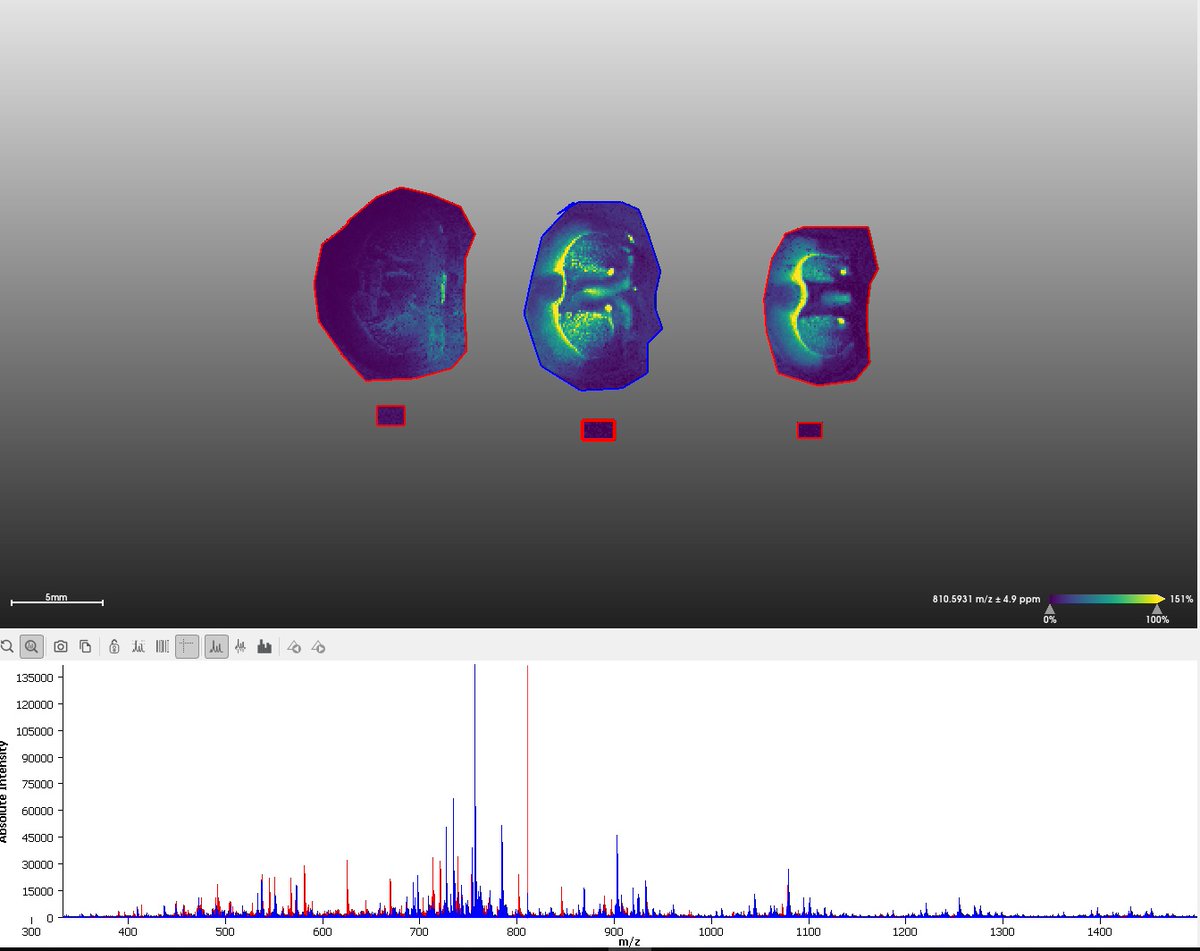
Task: Click the magnifier zoom tool in spectrum toolbar
Action: tap(7, 647)
